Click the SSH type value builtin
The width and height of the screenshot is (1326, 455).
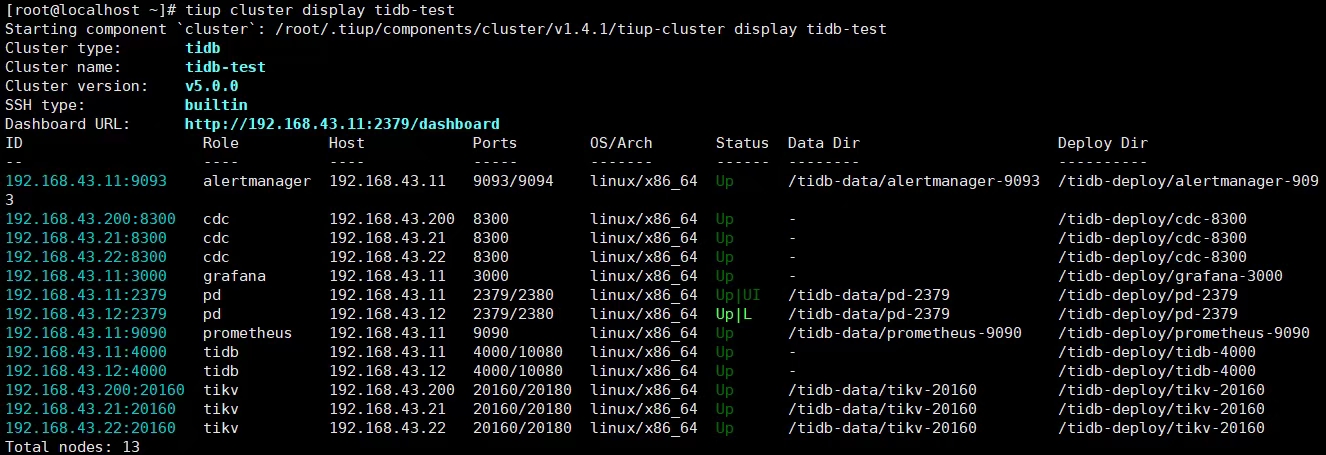coord(216,105)
